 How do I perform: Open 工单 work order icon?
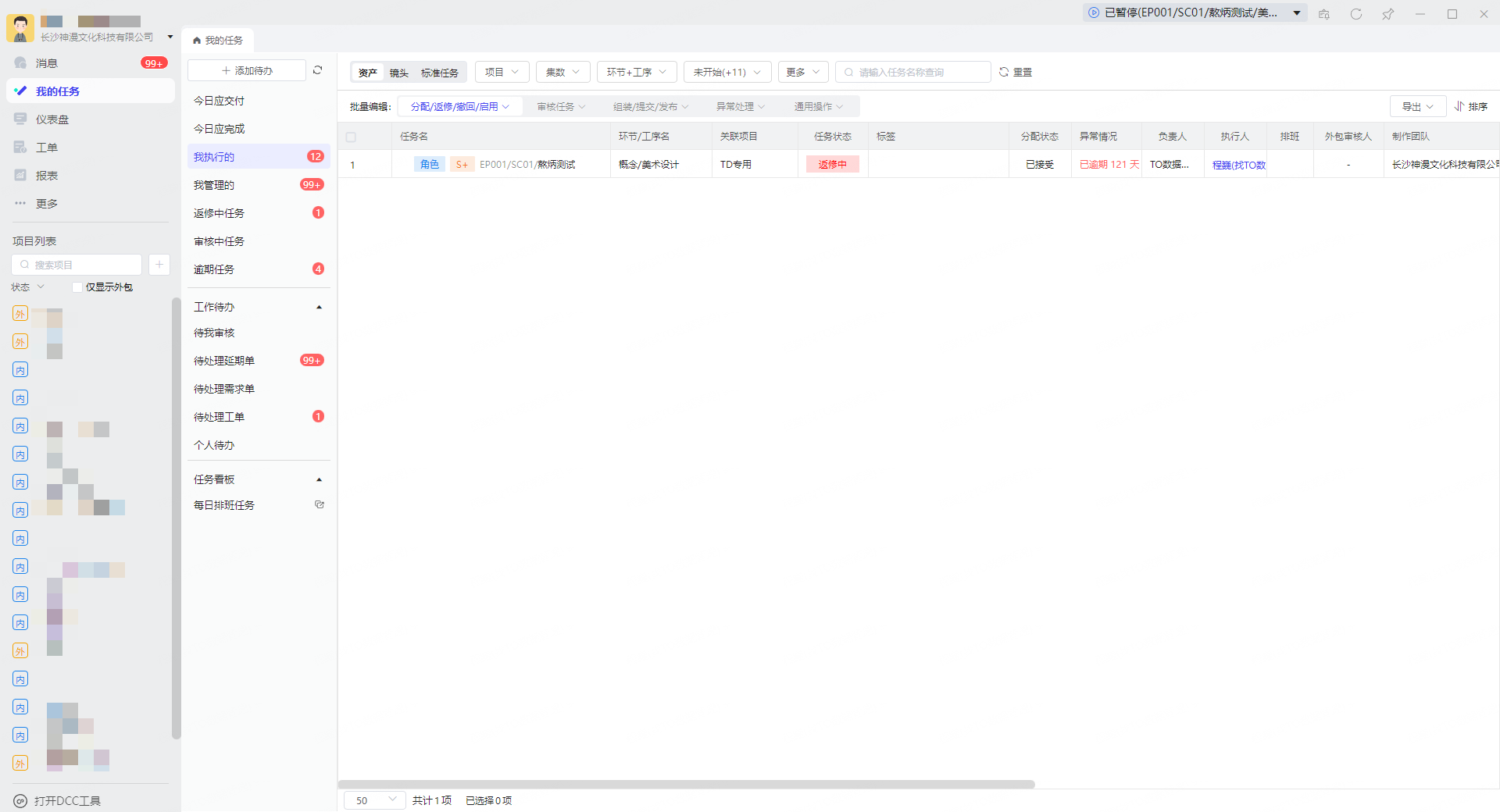[20, 148]
